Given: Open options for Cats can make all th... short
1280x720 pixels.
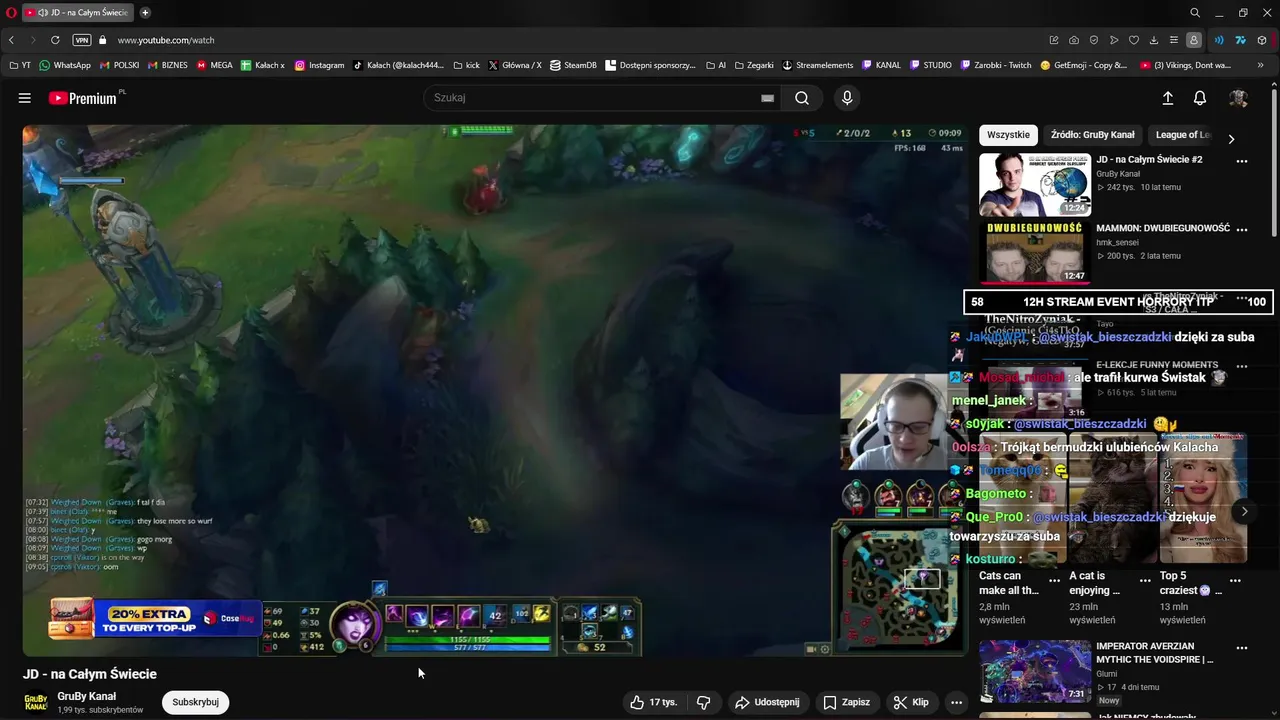Looking at the screenshot, I should point(1054,580).
